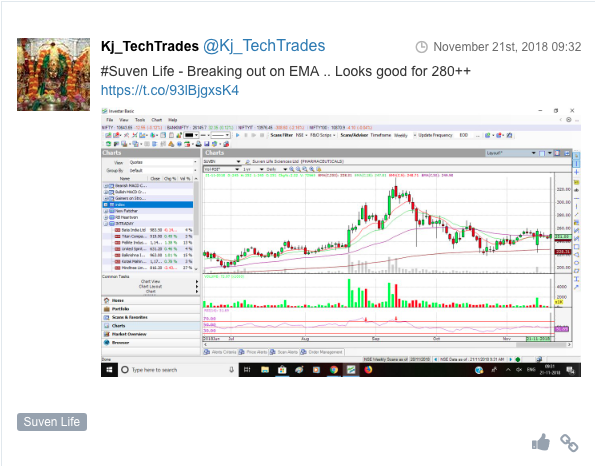Select the horizontal line drawing tool

[576, 198]
